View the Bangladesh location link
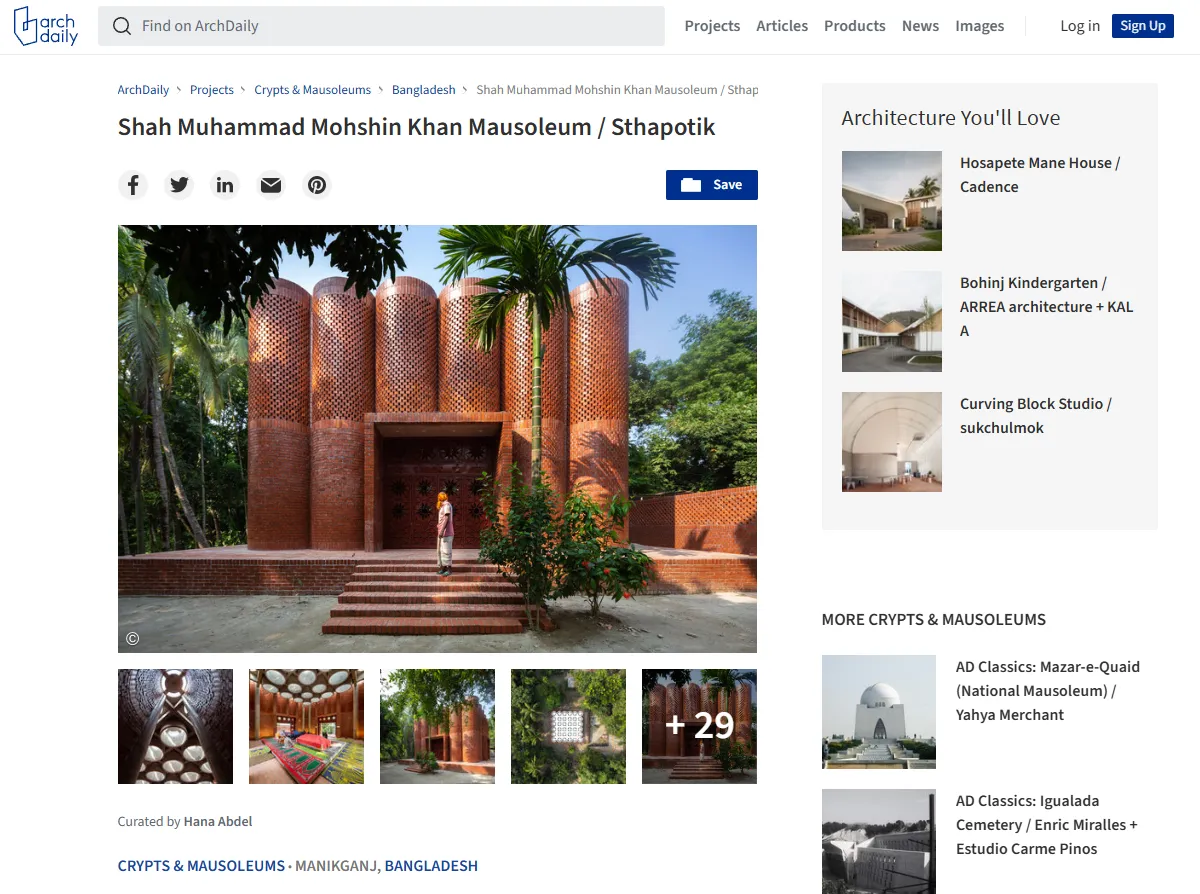The height and width of the screenshot is (894, 1200). pos(431,866)
